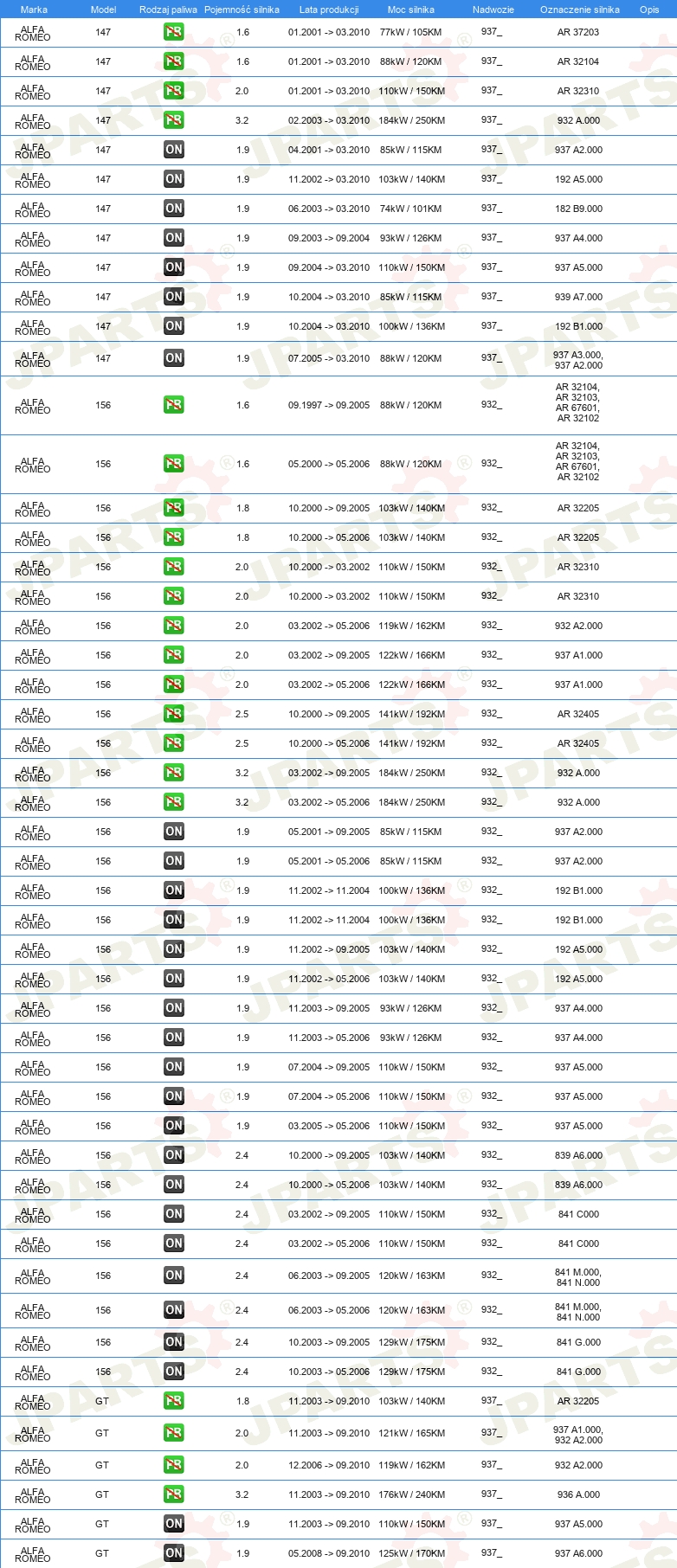Click the 939 A7.000 engine code cell
677x1568 pixels.
tap(578, 297)
